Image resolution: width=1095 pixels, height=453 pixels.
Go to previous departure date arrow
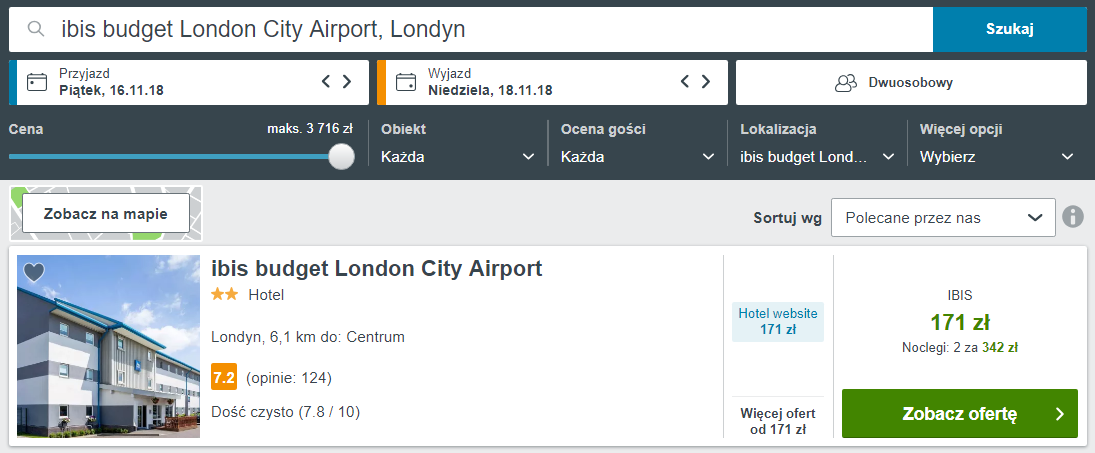coord(685,82)
